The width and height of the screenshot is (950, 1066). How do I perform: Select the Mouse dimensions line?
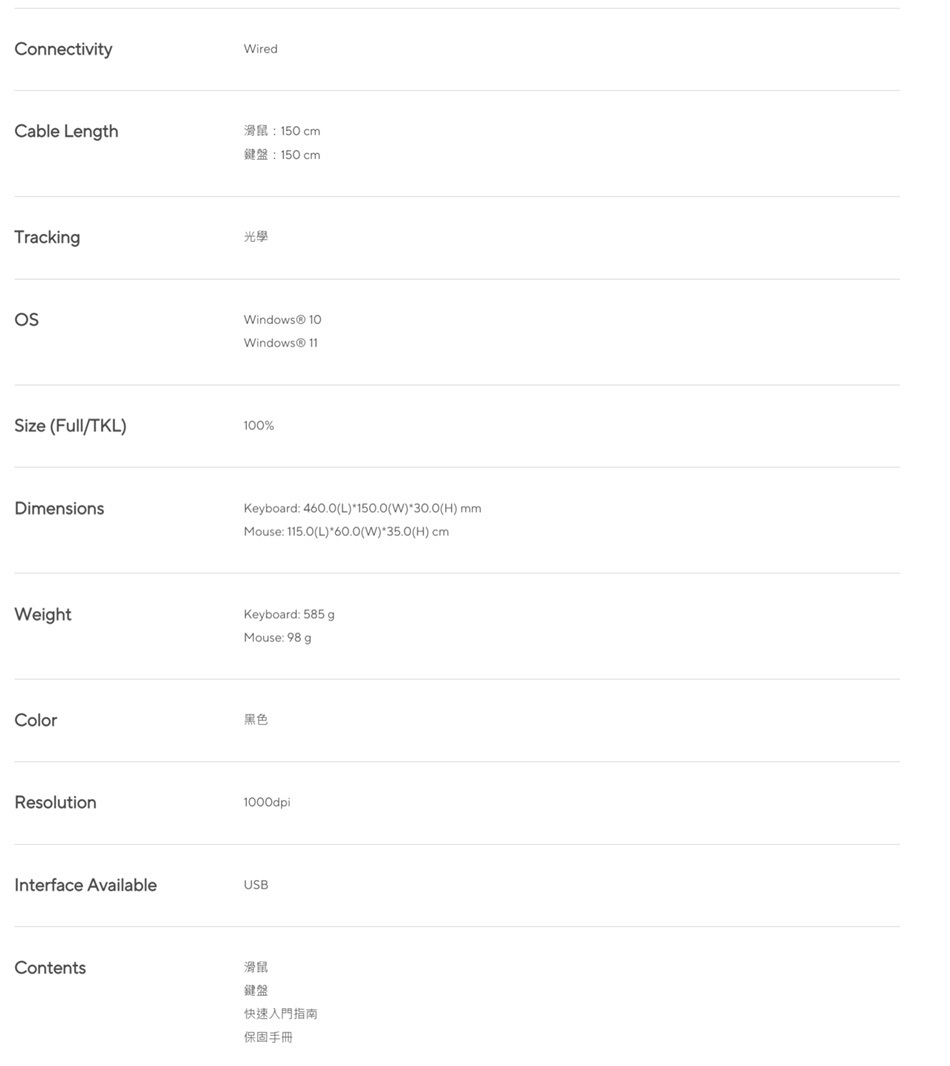tap(346, 532)
